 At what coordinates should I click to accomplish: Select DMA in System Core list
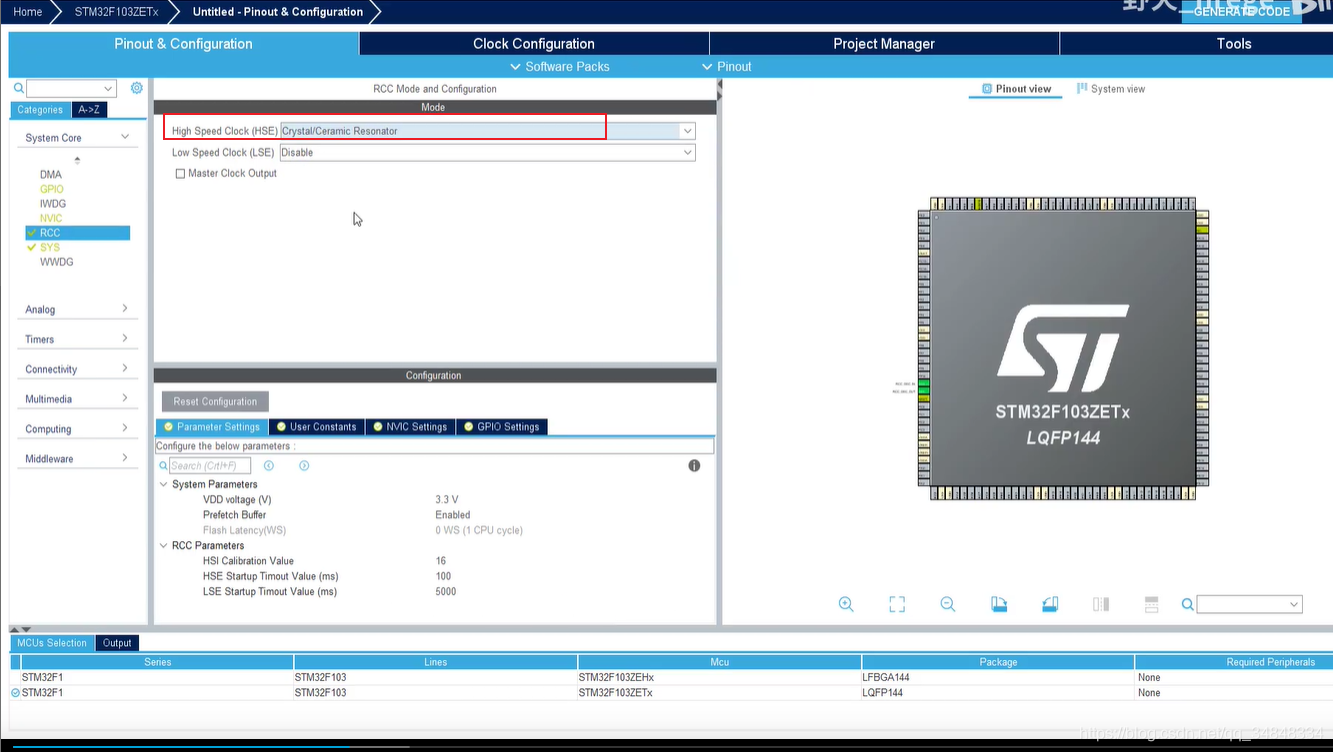click(51, 174)
